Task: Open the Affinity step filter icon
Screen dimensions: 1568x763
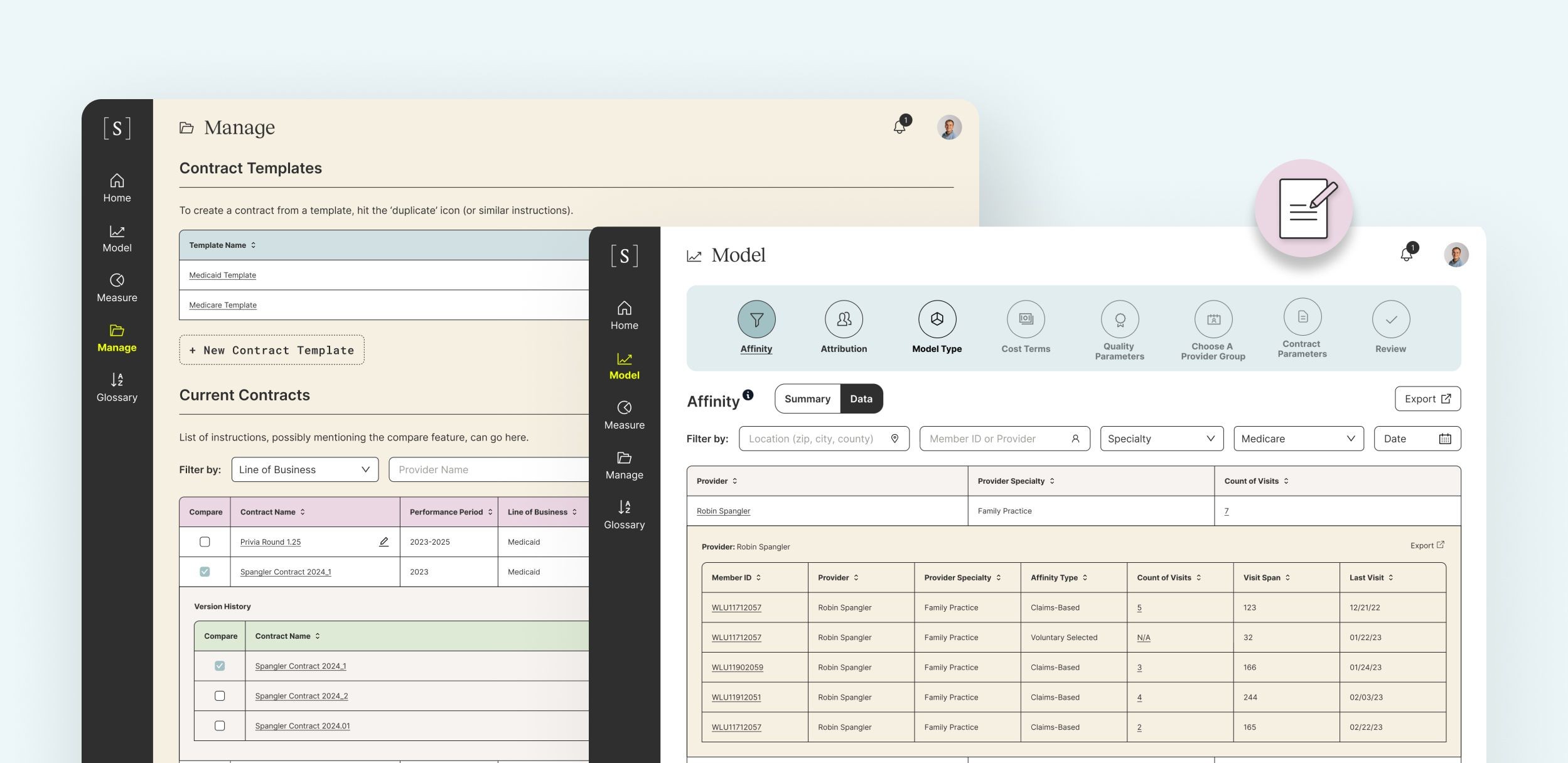Action: [756, 319]
